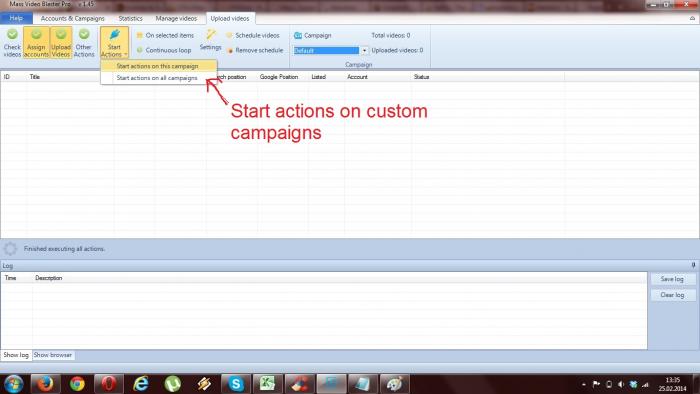700x394 pixels.
Task: Click 'Uploaded videos: 0' text
Action: pos(397,50)
